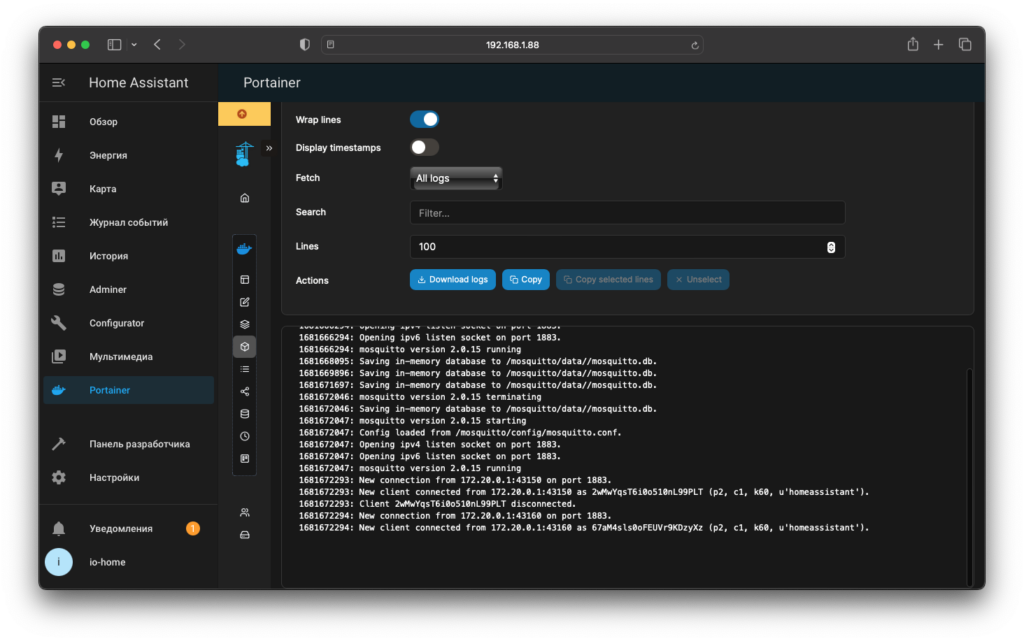Open a new tab with plus icon
This screenshot has height=641, width=1024.
click(938, 44)
